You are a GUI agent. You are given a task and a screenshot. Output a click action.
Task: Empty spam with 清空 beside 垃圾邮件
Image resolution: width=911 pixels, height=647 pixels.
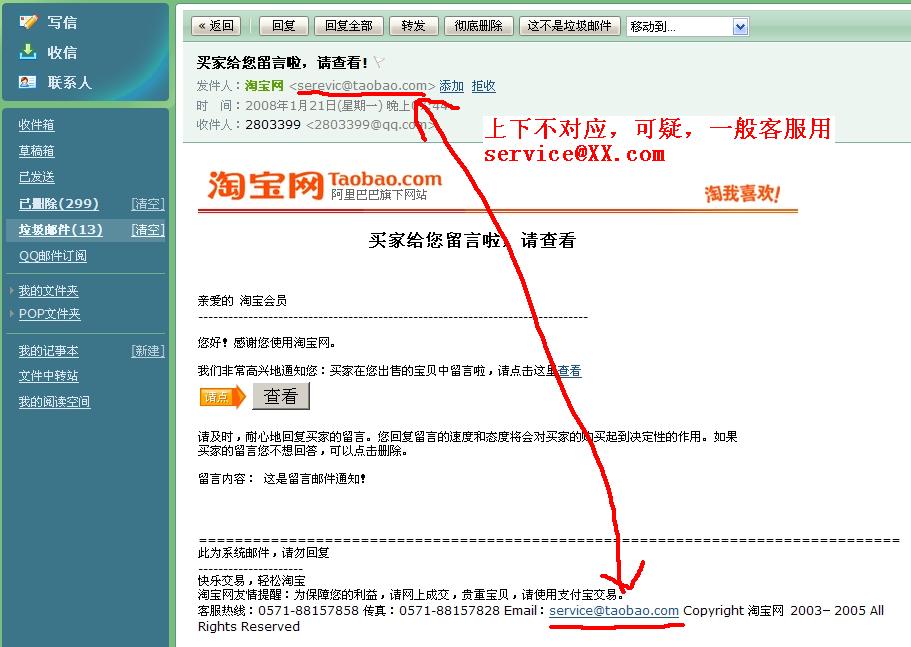click(x=148, y=230)
